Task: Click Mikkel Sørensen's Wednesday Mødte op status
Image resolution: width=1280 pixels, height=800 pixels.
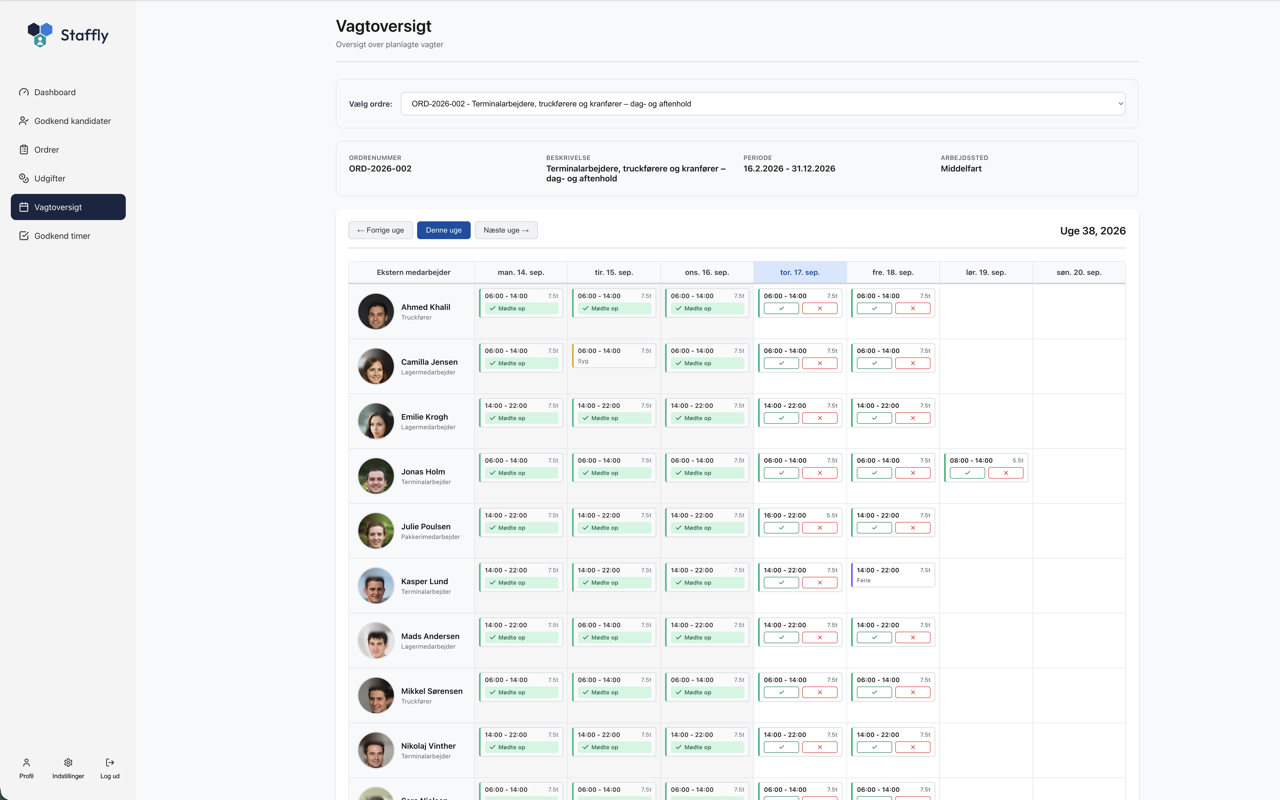Action: (x=707, y=692)
